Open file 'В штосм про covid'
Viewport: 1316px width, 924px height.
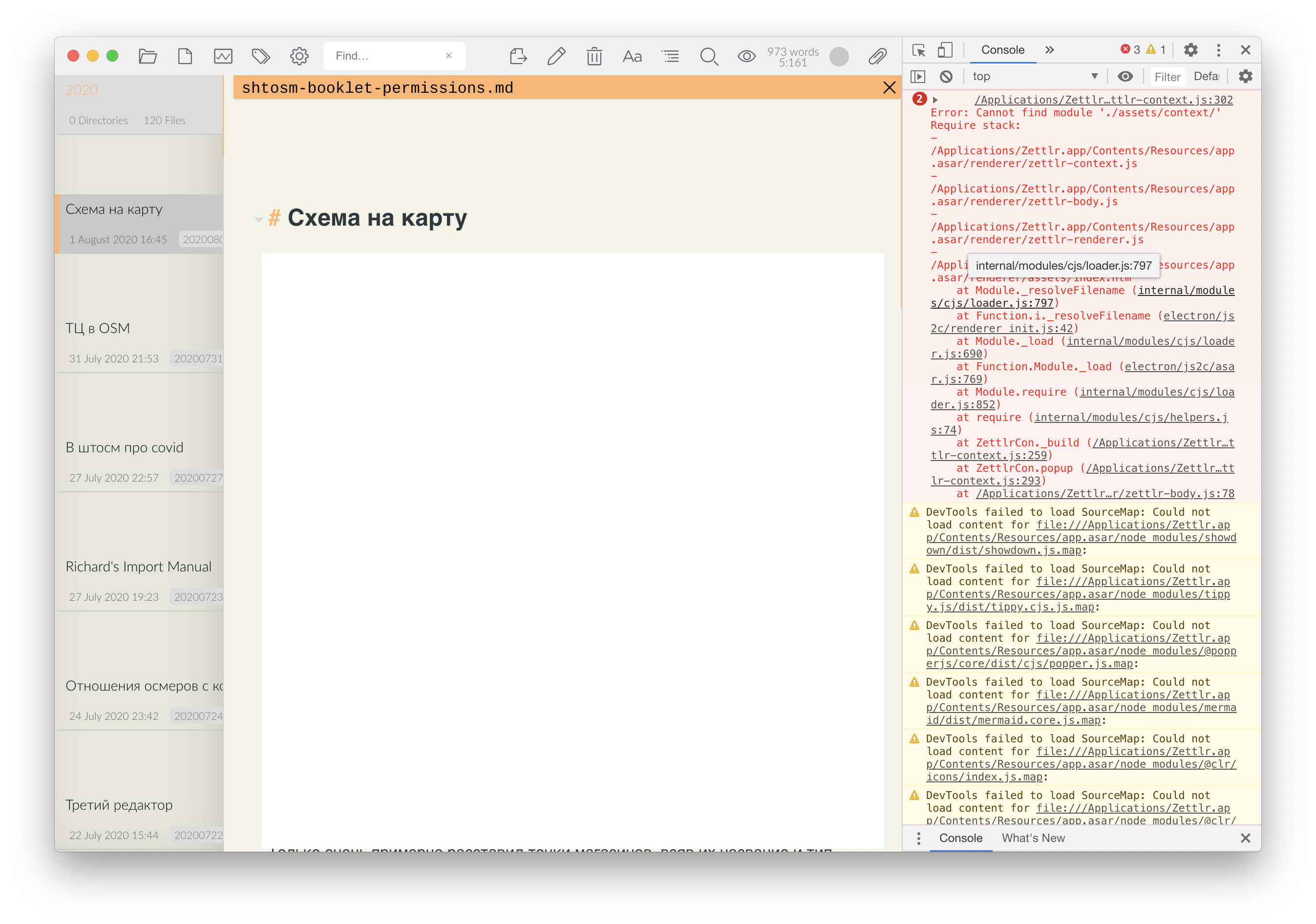click(140, 462)
